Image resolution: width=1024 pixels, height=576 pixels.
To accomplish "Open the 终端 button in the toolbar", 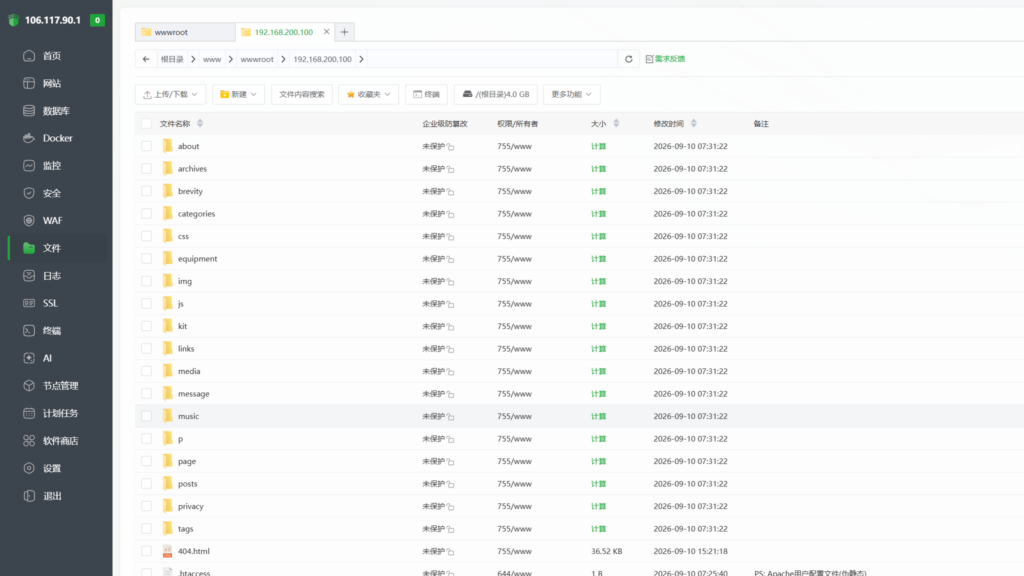I will [x=426, y=95].
